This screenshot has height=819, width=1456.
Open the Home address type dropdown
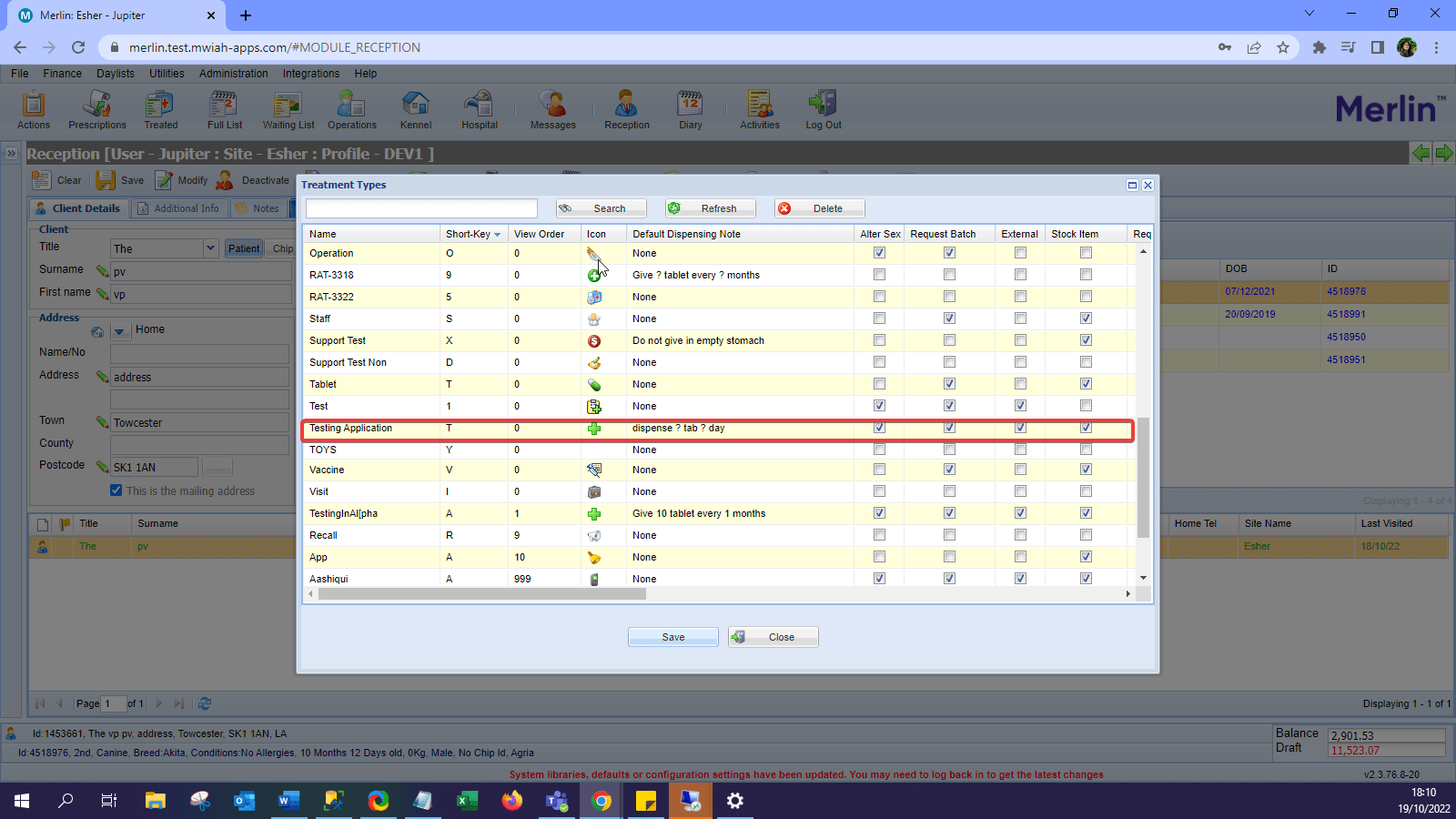click(119, 331)
